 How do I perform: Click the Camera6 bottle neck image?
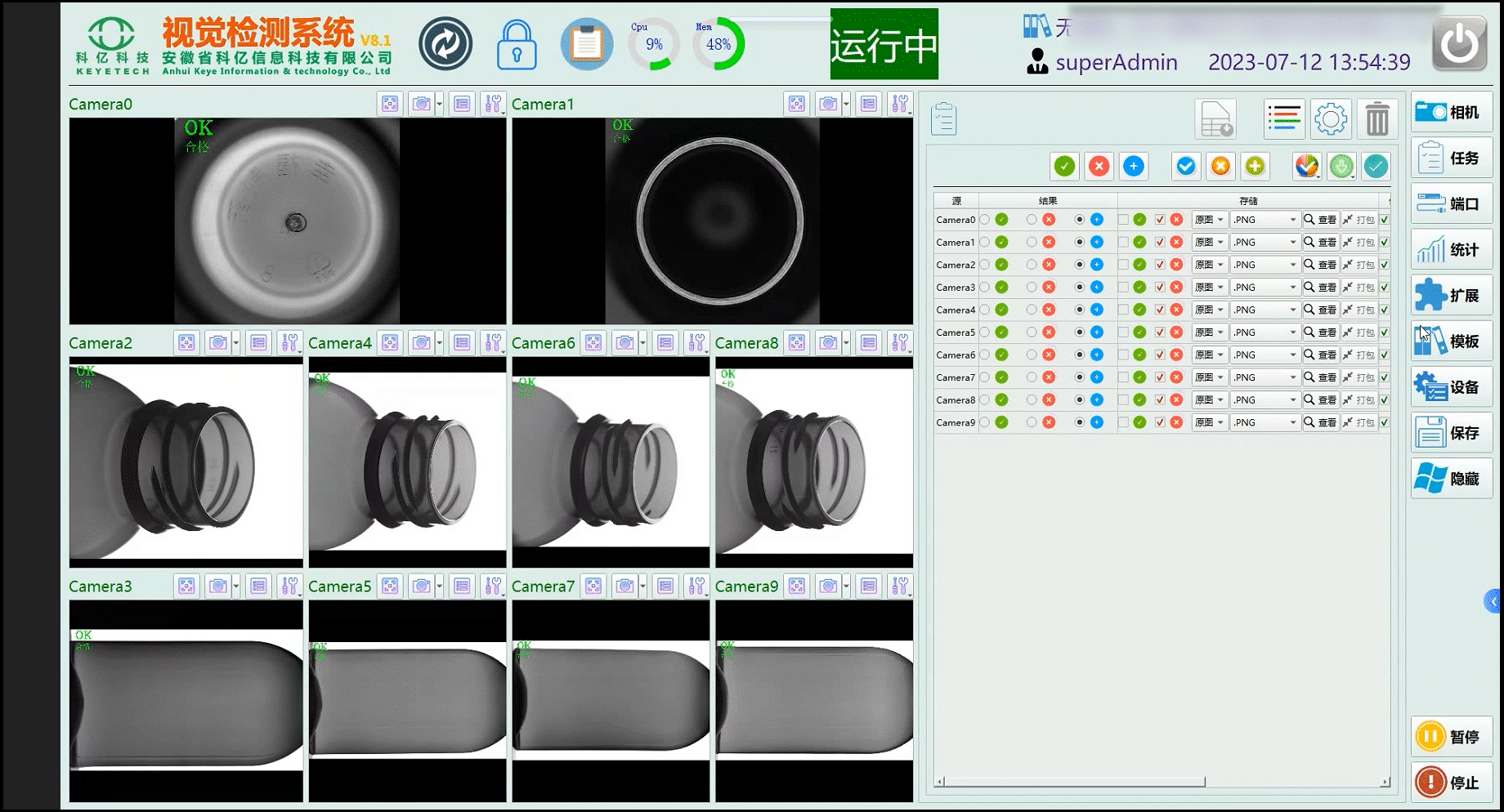(611, 462)
